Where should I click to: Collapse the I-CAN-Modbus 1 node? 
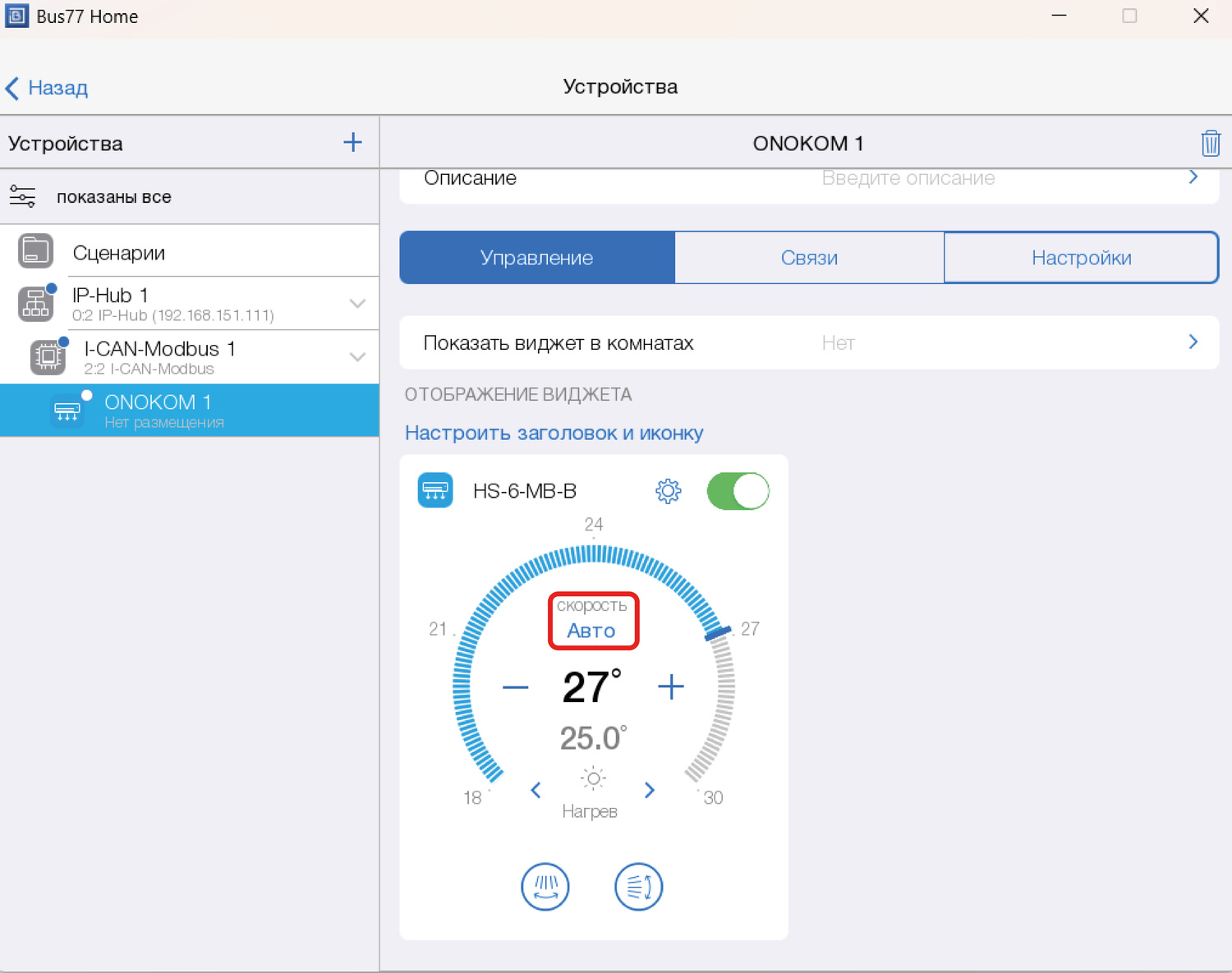(x=357, y=356)
